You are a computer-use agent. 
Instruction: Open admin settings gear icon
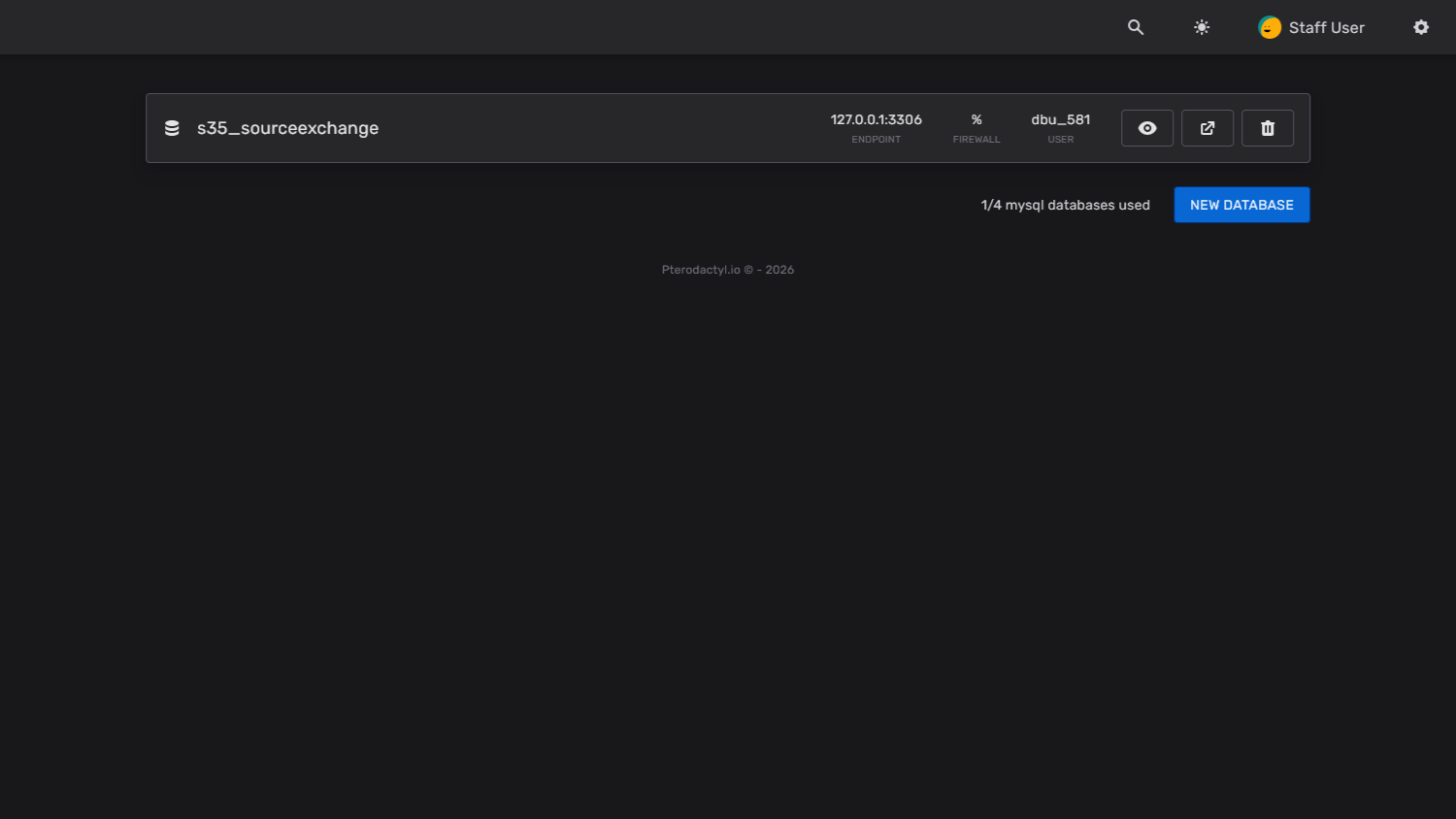click(1421, 27)
